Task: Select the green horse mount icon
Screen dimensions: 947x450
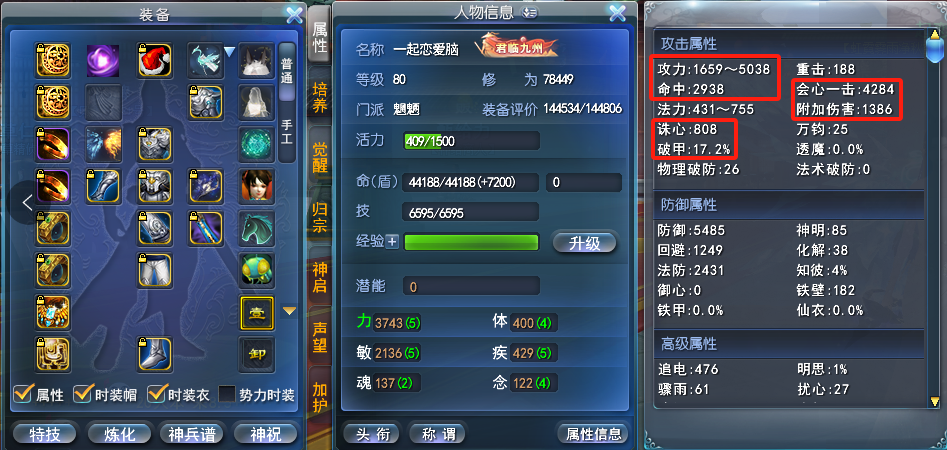Action: click(257, 228)
